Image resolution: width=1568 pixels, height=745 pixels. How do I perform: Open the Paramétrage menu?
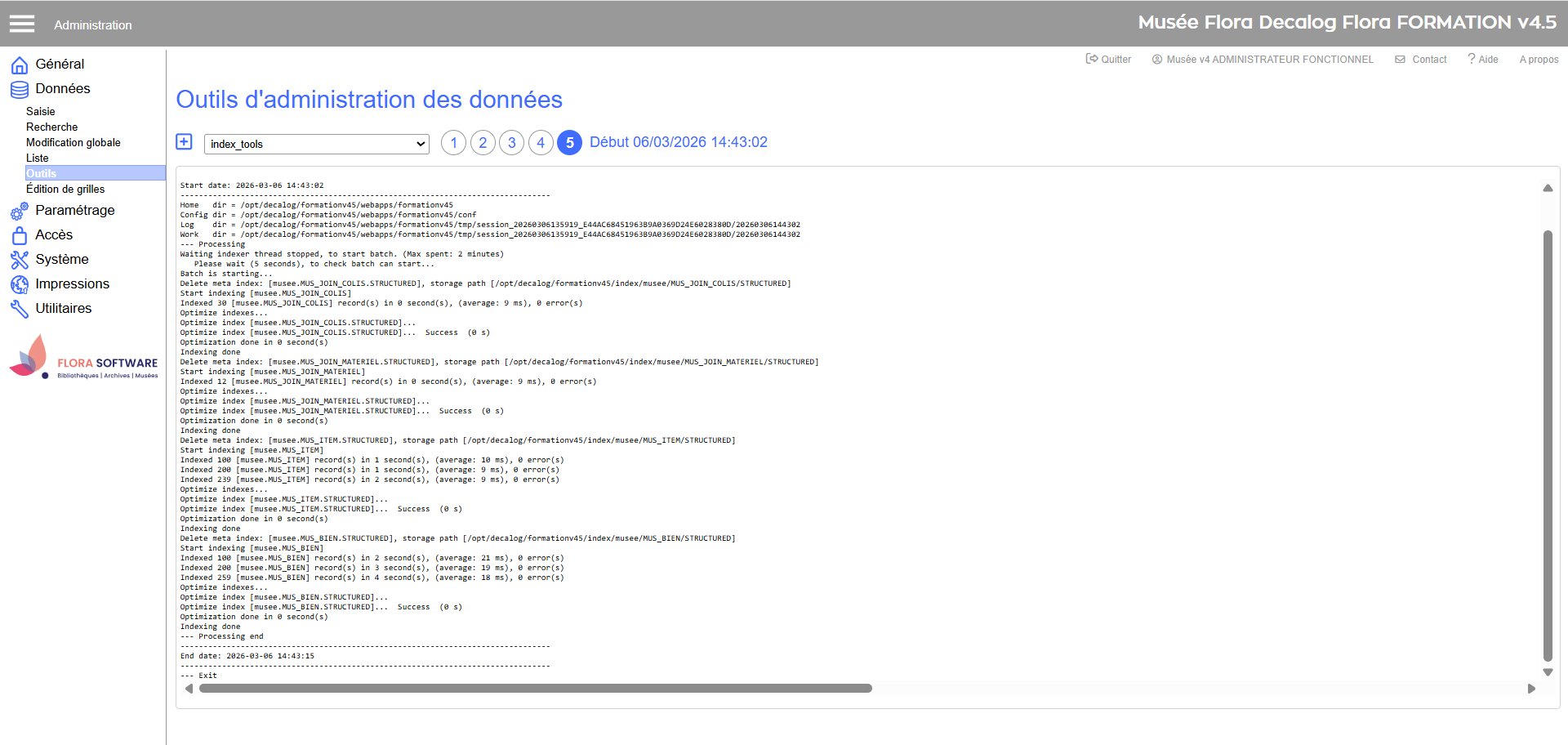click(x=75, y=211)
